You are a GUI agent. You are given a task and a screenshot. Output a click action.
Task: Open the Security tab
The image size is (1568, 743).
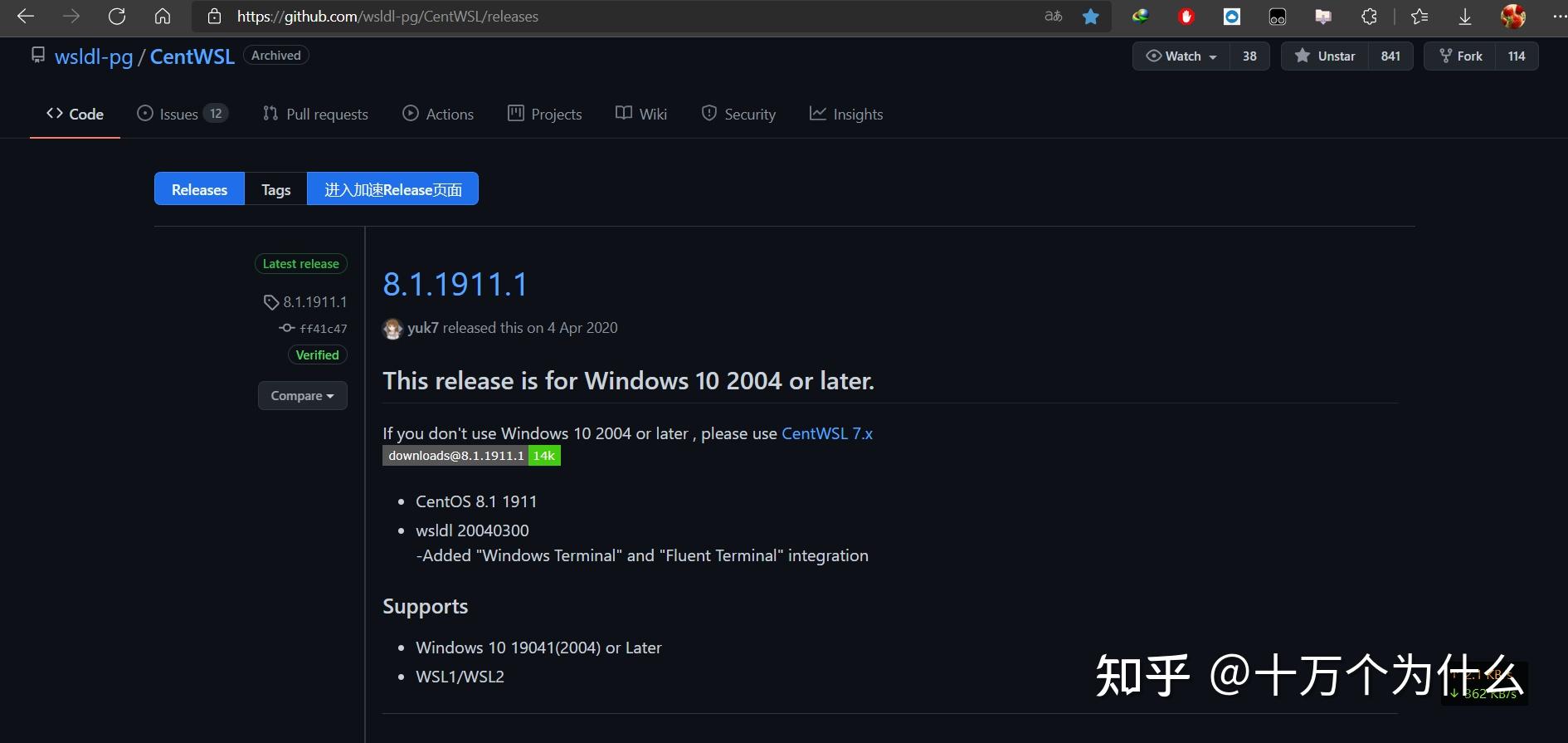tap(738, 114)
